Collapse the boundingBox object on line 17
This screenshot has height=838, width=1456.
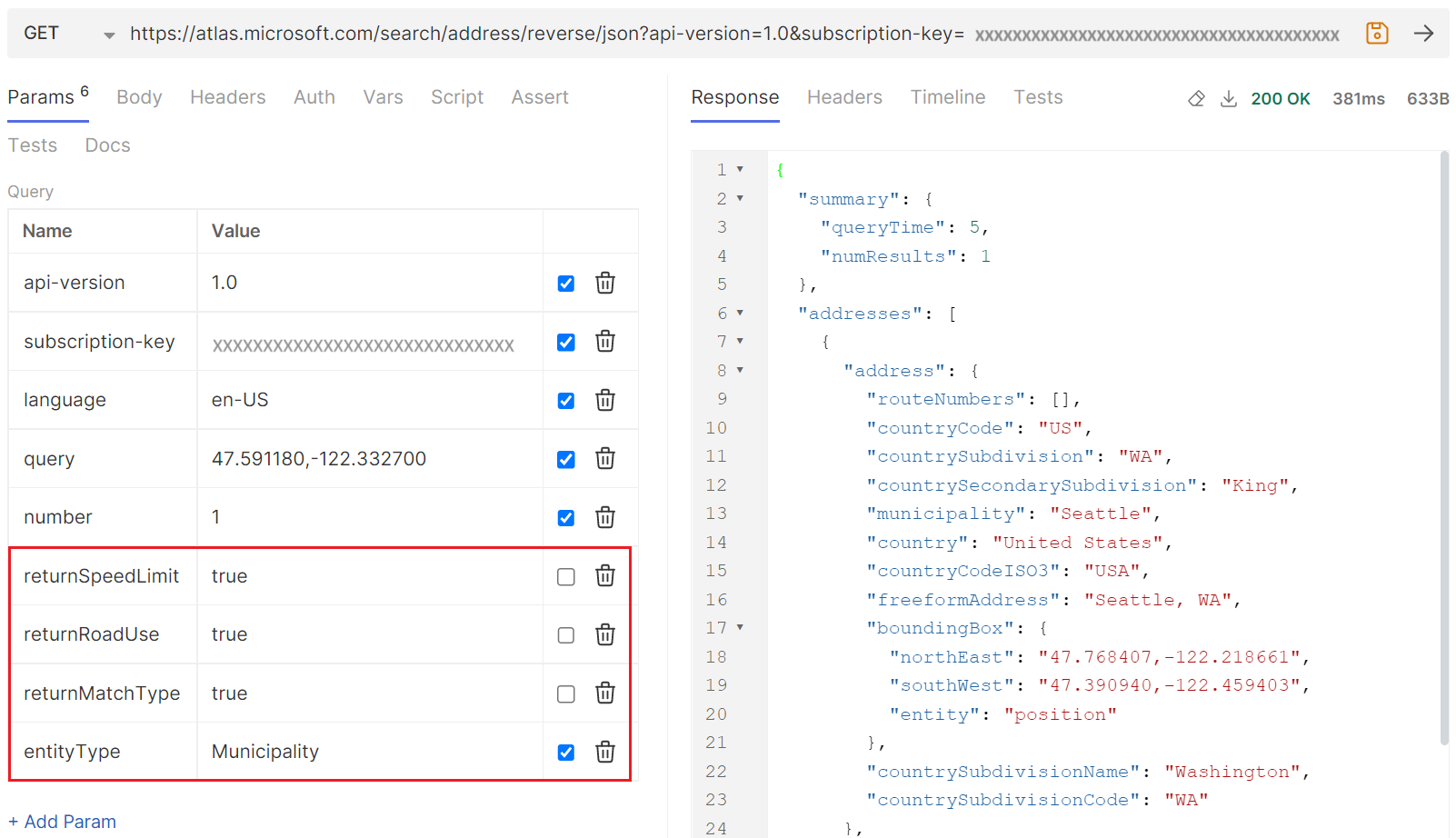739,627
